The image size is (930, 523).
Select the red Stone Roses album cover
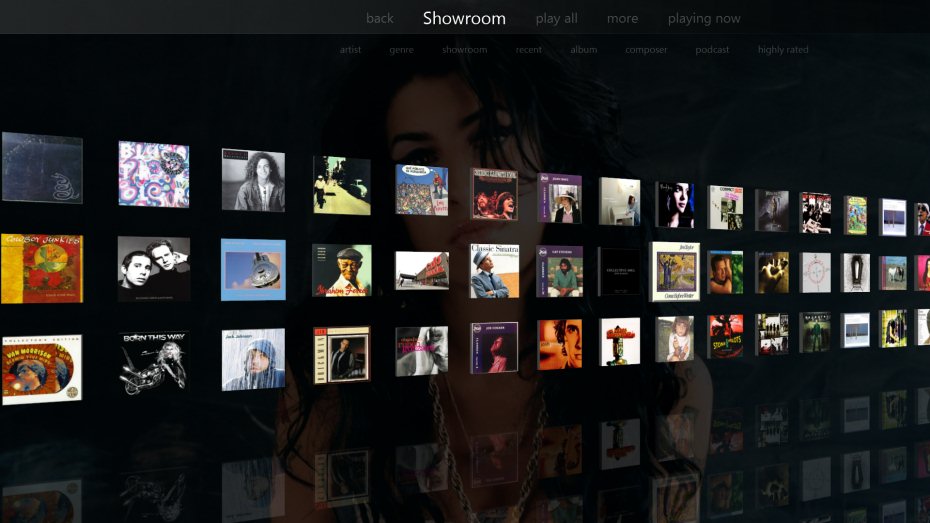[x=725, y=336]
